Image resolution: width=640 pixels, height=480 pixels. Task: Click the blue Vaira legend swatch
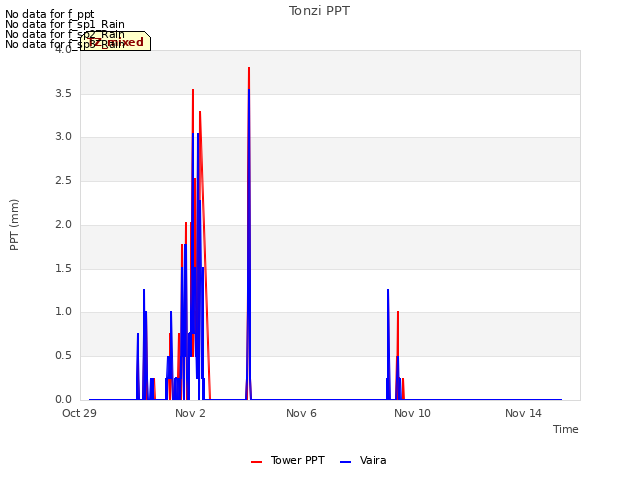tap(345, 462)
